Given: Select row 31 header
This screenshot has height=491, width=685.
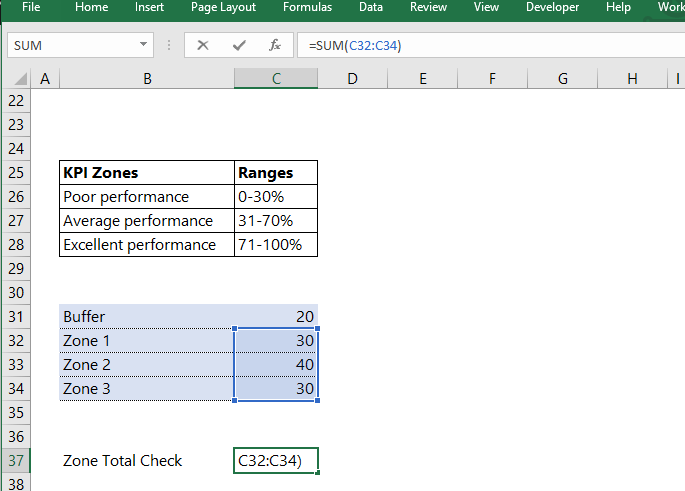Looking at the screenshot, I should point(16,316).
